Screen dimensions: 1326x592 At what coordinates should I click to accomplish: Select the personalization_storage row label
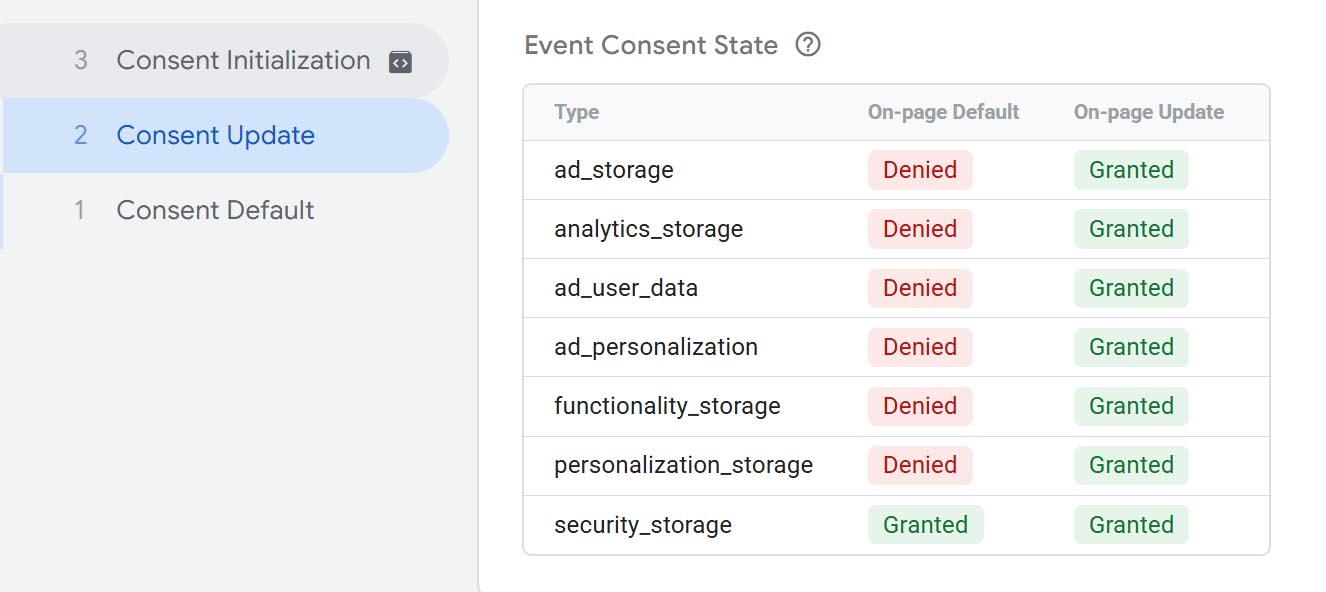[684, 465]
